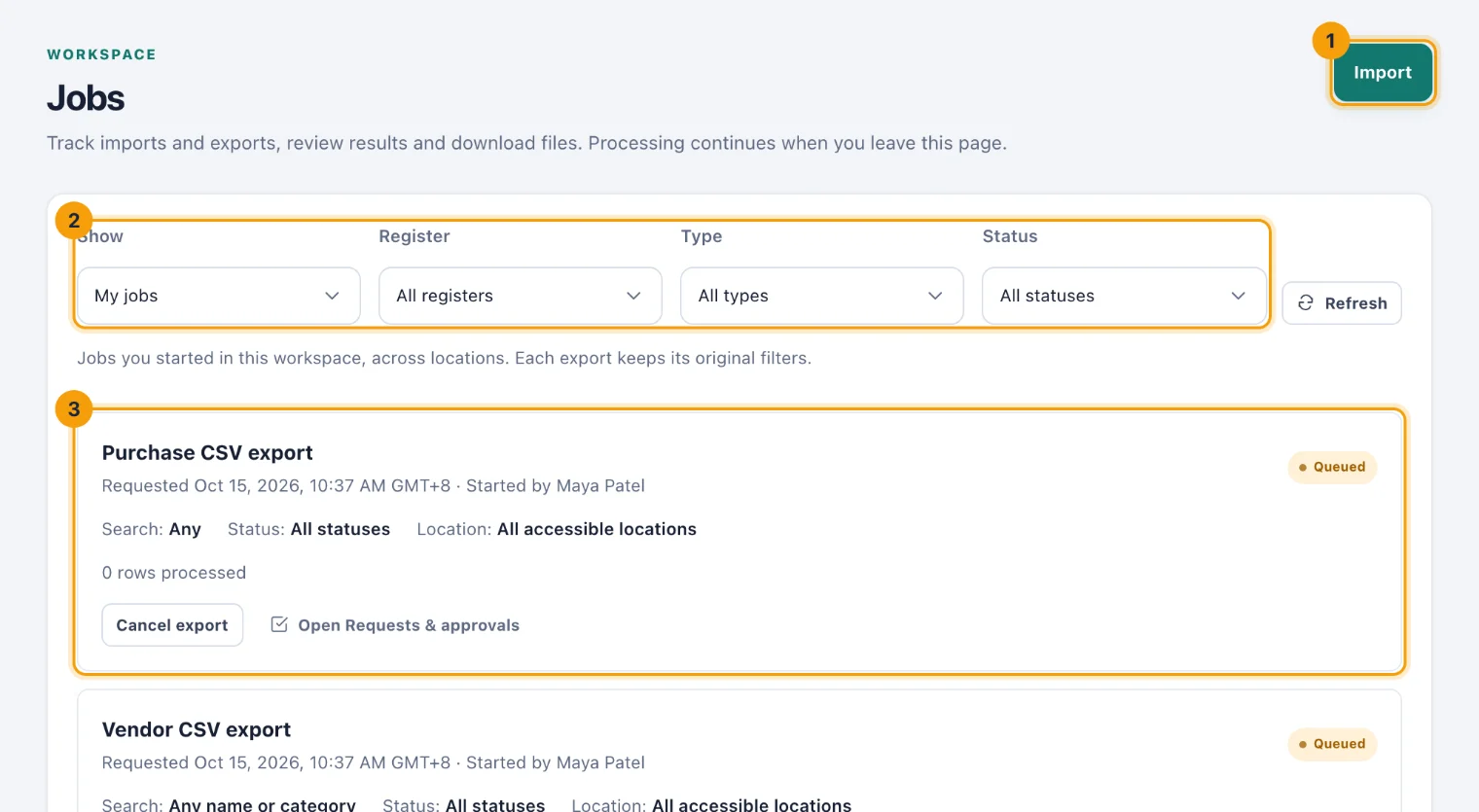Select the Purchase CSV export title
This screenshot has height=812, width=1479.
click(207, 453)
